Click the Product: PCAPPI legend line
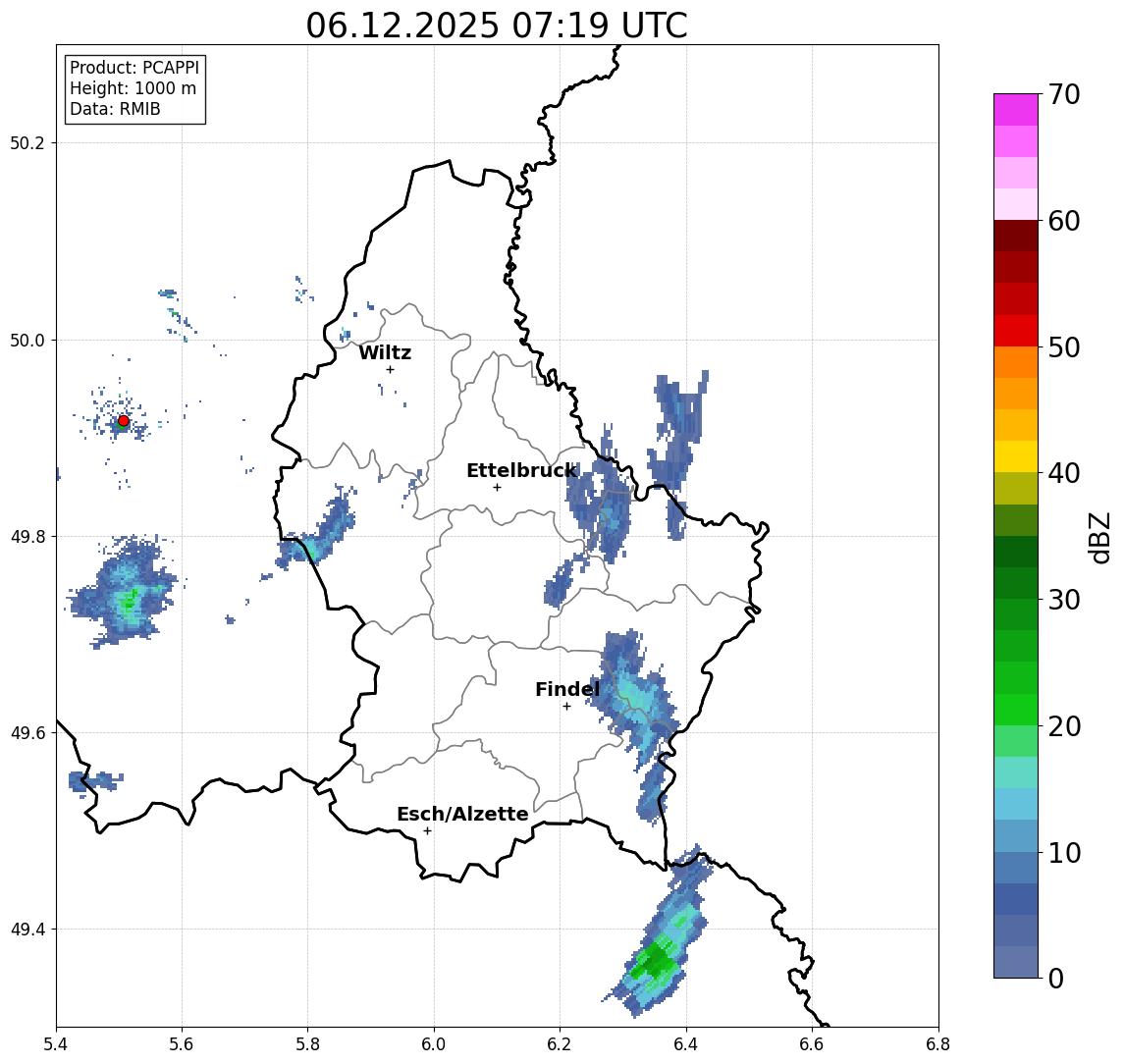This screenshot has width=1124, height=1064. (134, 68)
